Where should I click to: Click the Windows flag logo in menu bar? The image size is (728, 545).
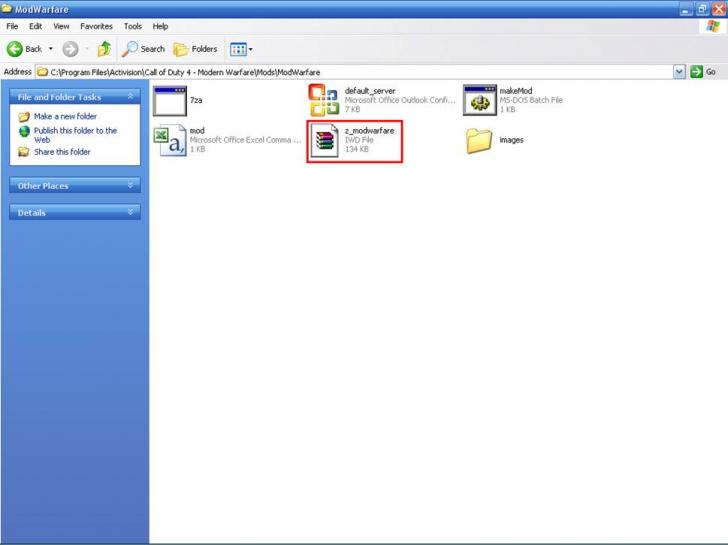pos(713,26)
